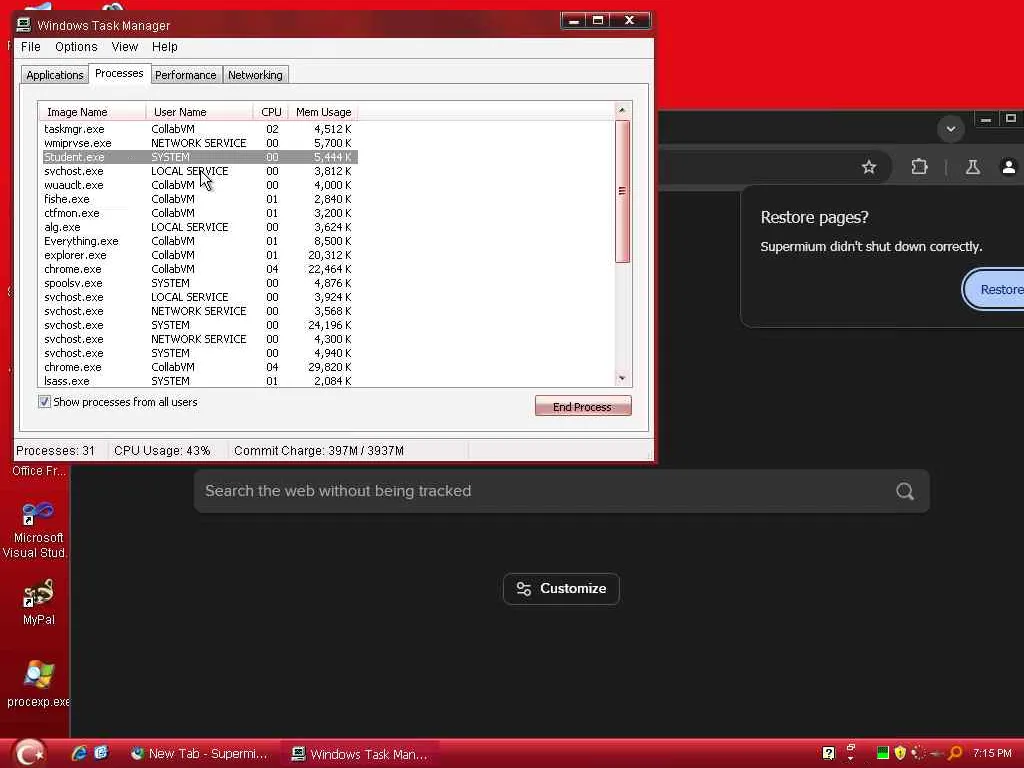Open Microsoft Visual Studio desktop shortcut
This screenshot has height=768, width=1024.
[x=36, y=530]
